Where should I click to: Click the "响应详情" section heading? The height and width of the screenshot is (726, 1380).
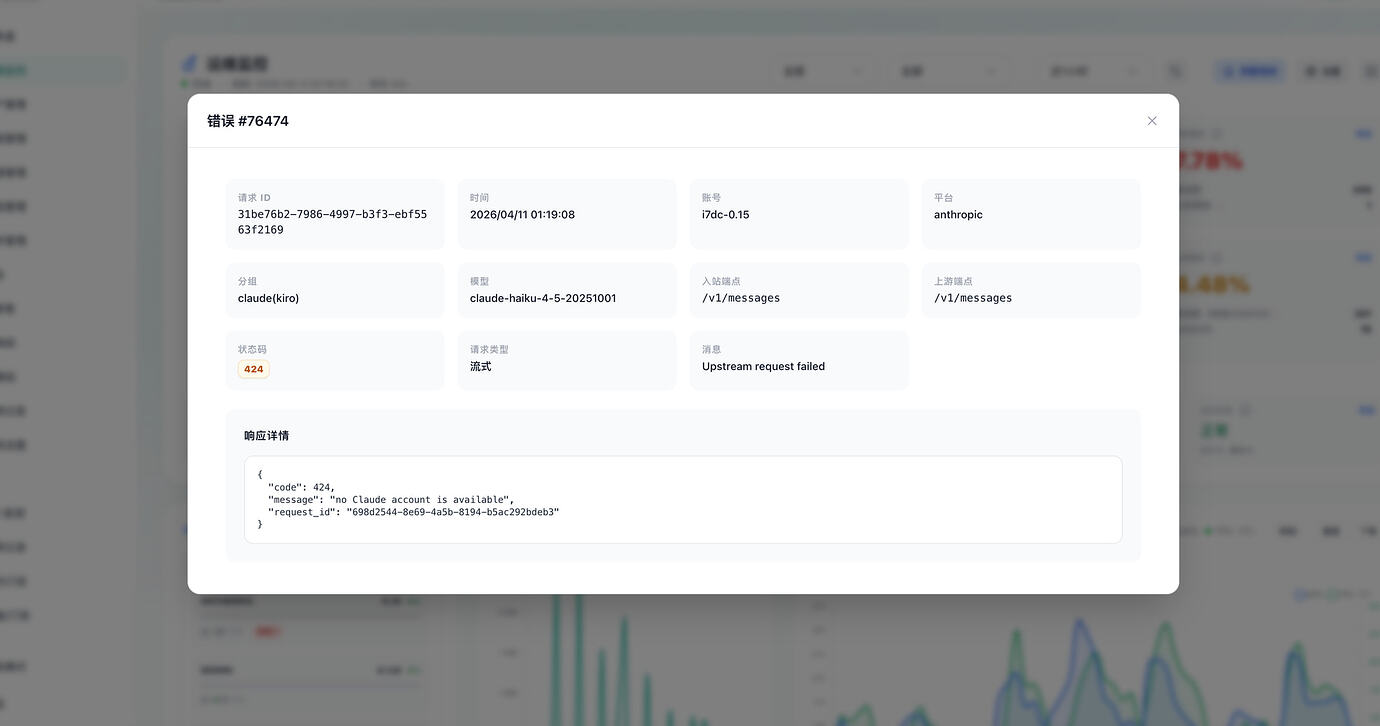pyautogui.click(x=267, y=436)
